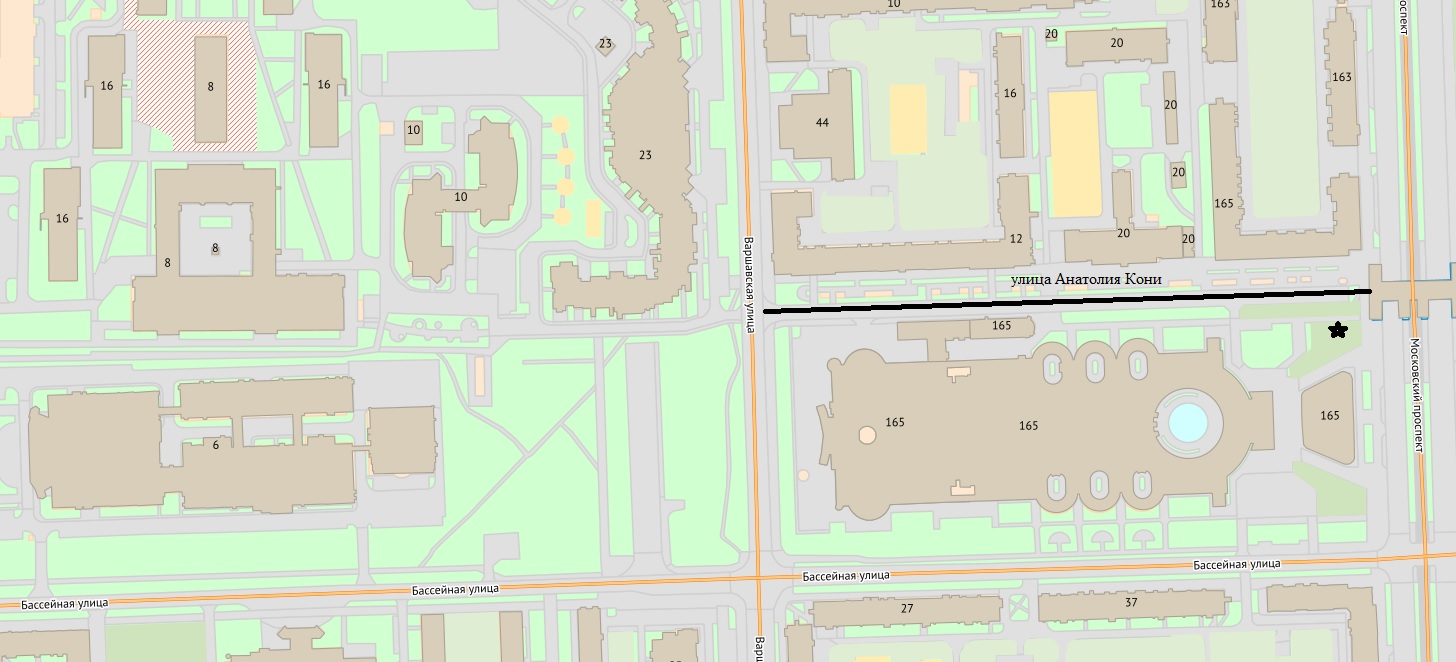Click the large curved building labeled 23
The width and height of the screenshot is (1456, 662).
[645, 155]
